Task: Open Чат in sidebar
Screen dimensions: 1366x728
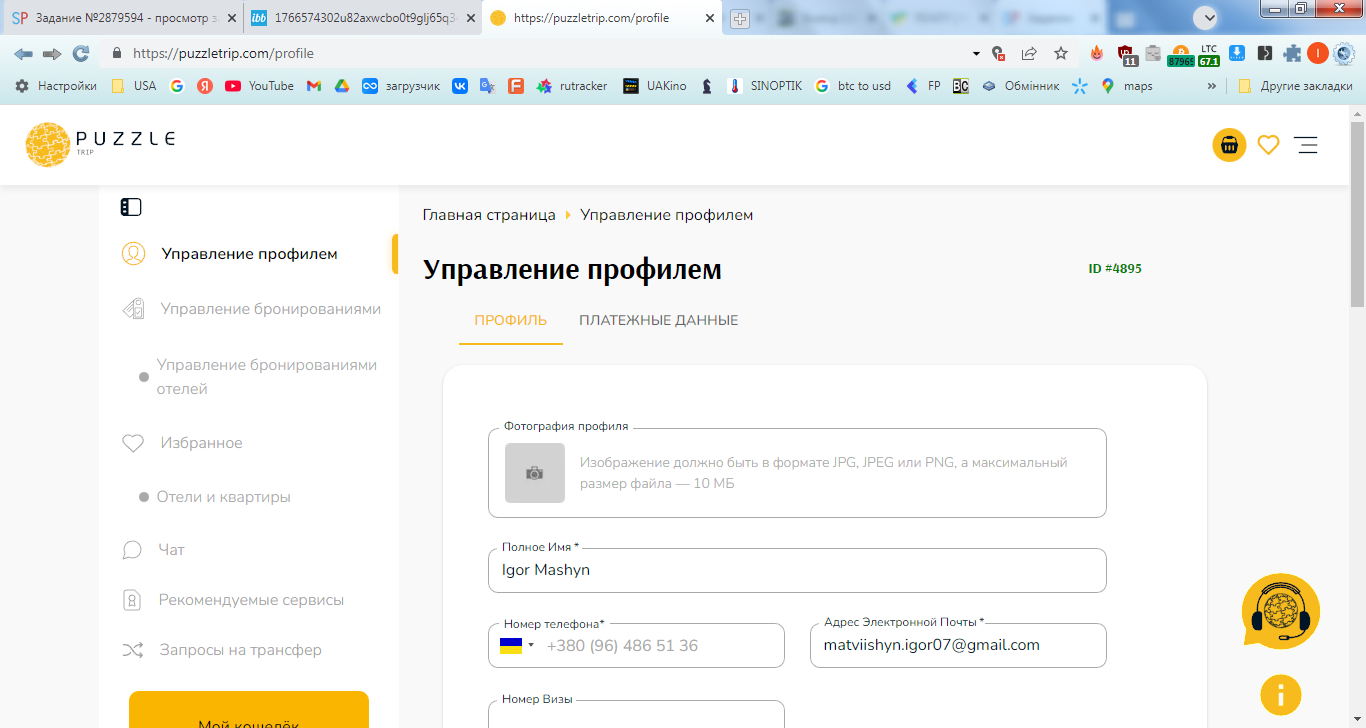Action: (153, 550)
